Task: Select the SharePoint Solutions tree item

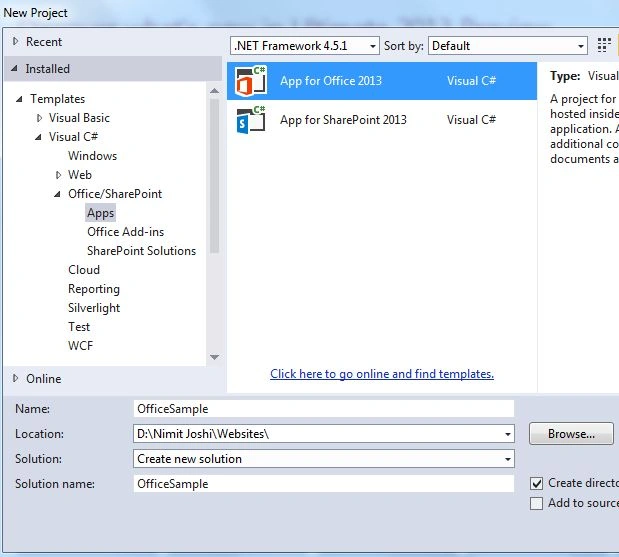Action: [141, 251]
